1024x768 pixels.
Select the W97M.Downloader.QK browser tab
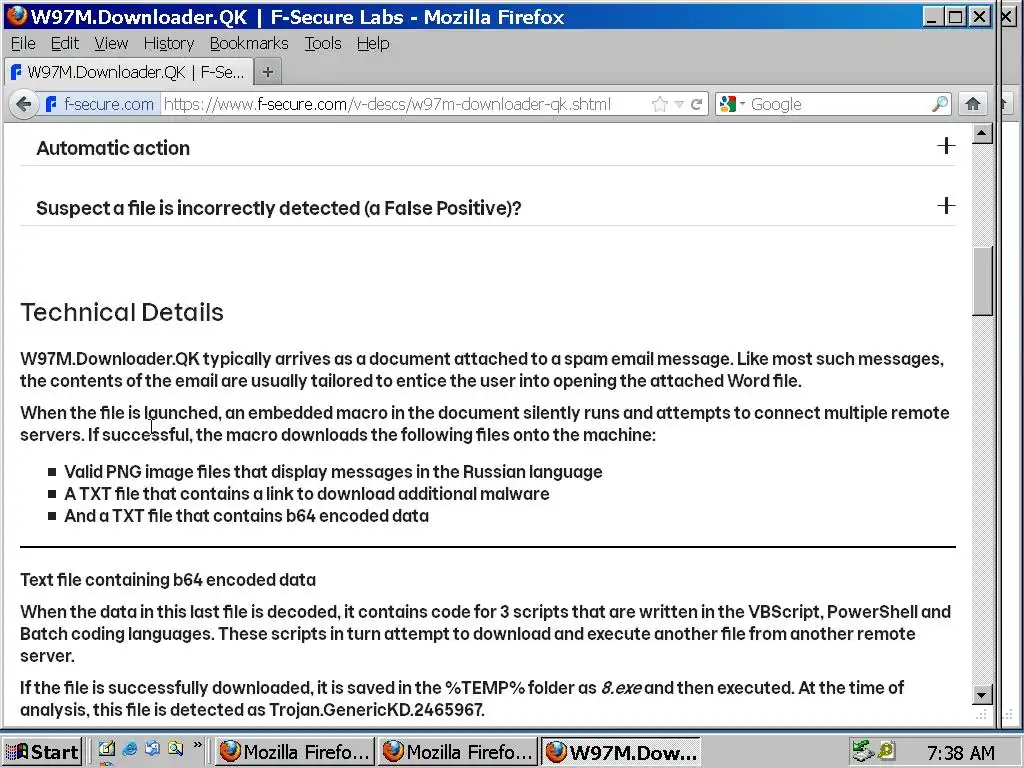click(x=127, y=72)
